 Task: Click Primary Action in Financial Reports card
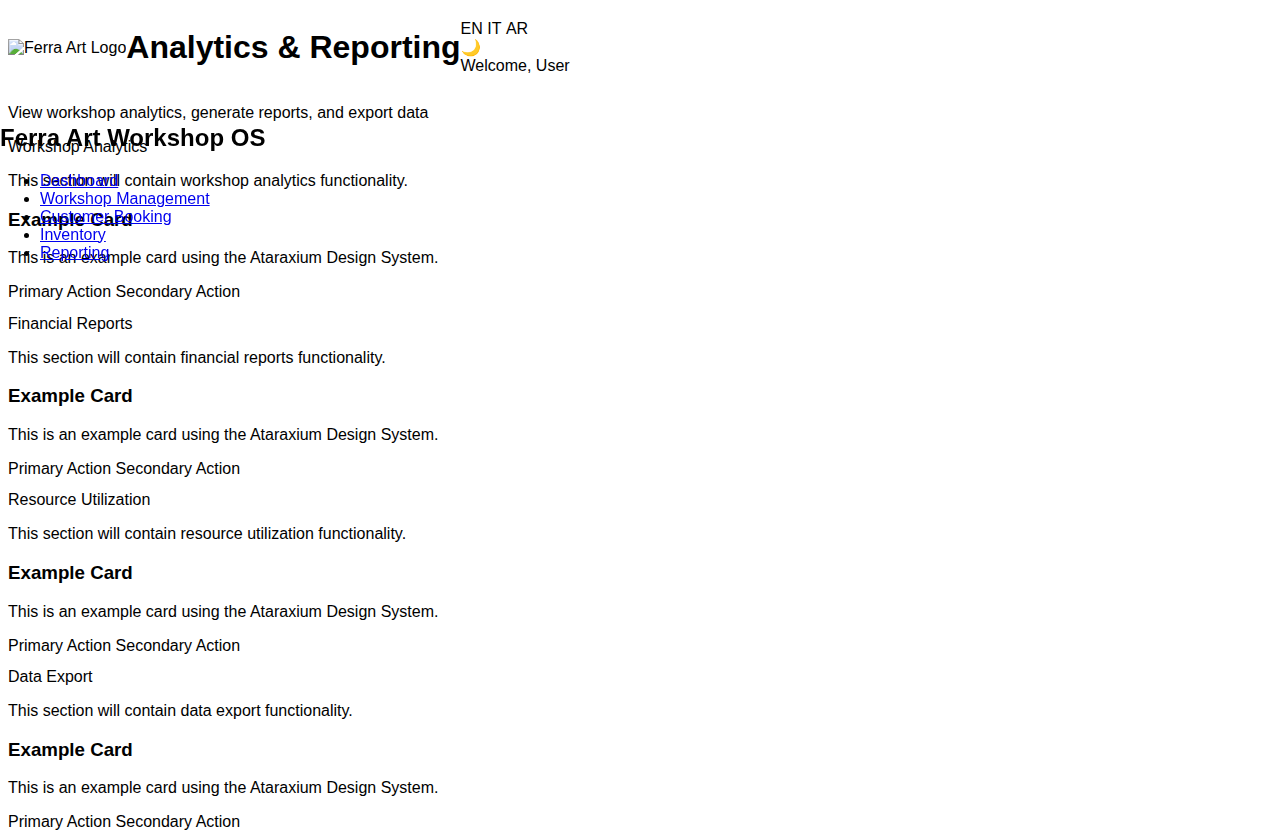[x=59, y=469]
